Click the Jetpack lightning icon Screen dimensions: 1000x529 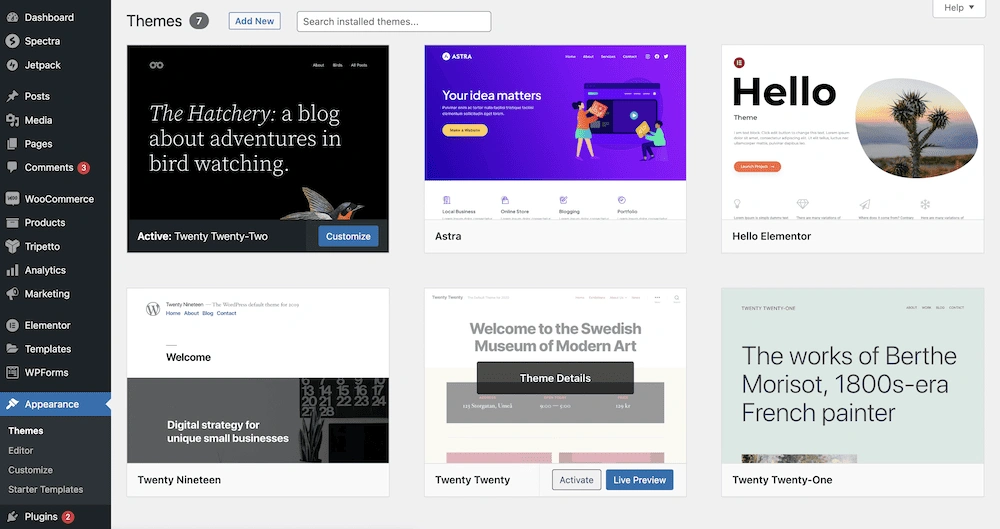12,65
